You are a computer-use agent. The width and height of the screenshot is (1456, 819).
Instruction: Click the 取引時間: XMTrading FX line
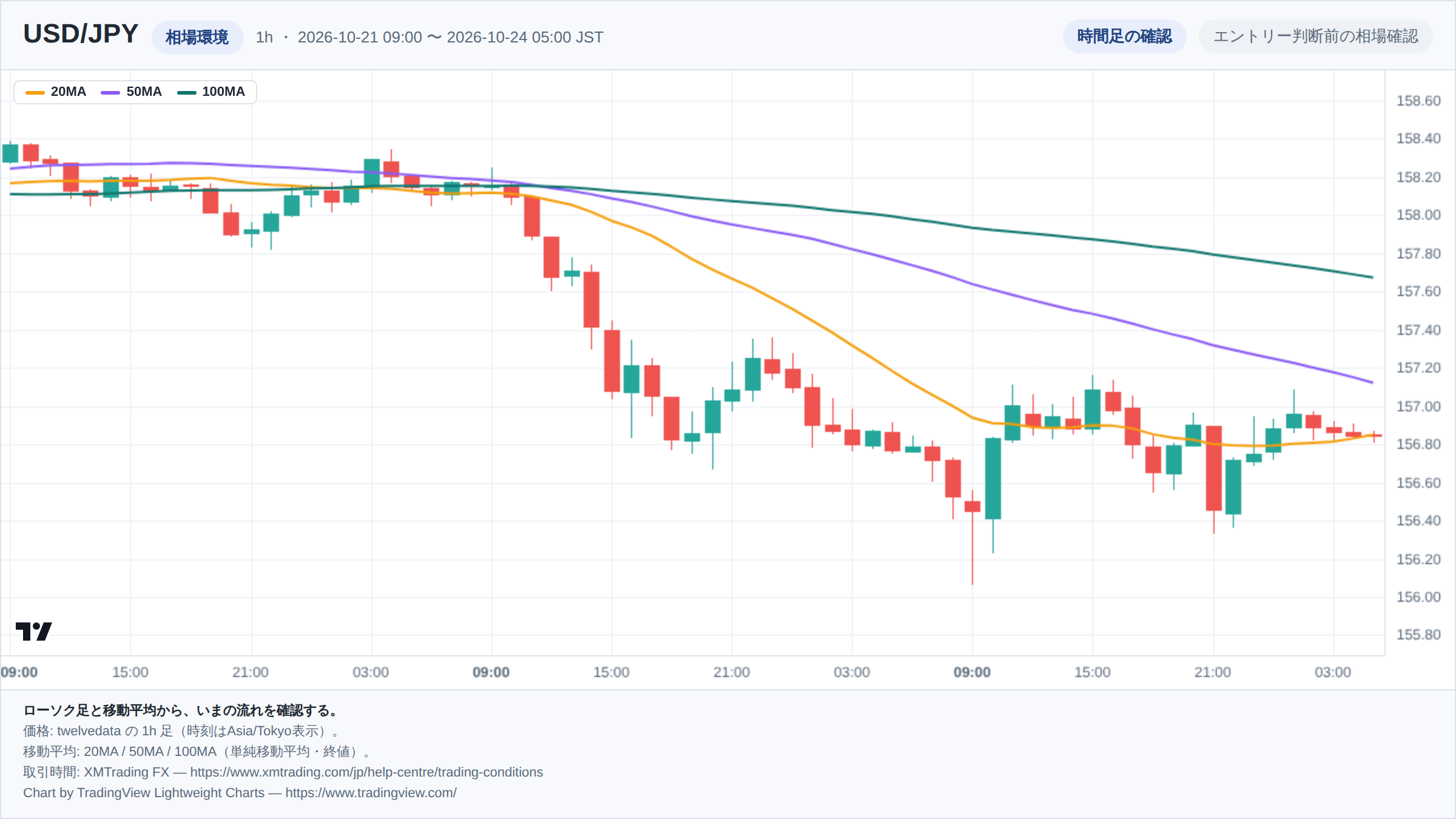tap(283, 772)
